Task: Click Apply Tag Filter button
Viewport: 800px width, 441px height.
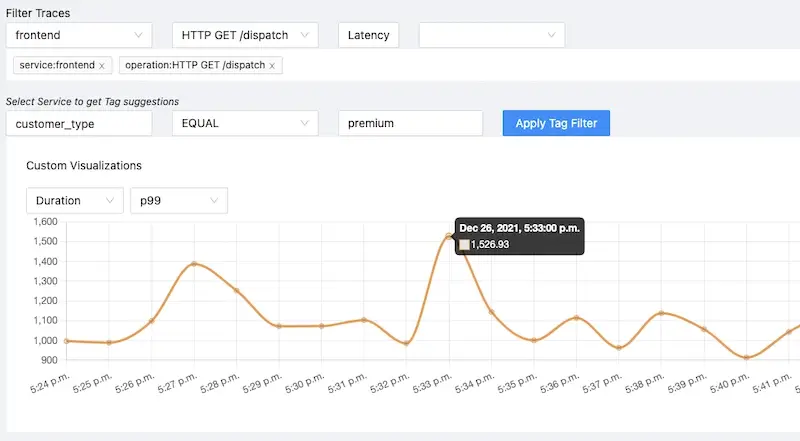Action: 556,123
